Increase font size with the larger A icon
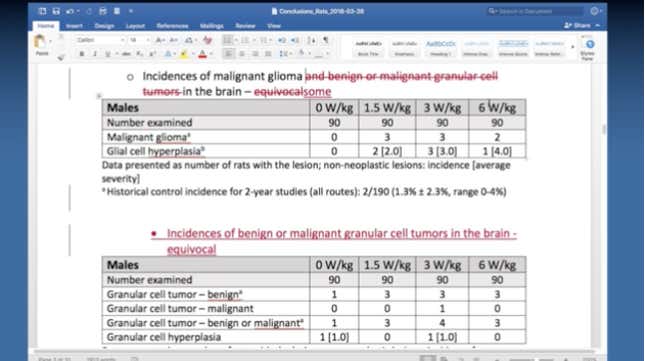Screen dimensions: 645x361 click(x=159, y=40)
